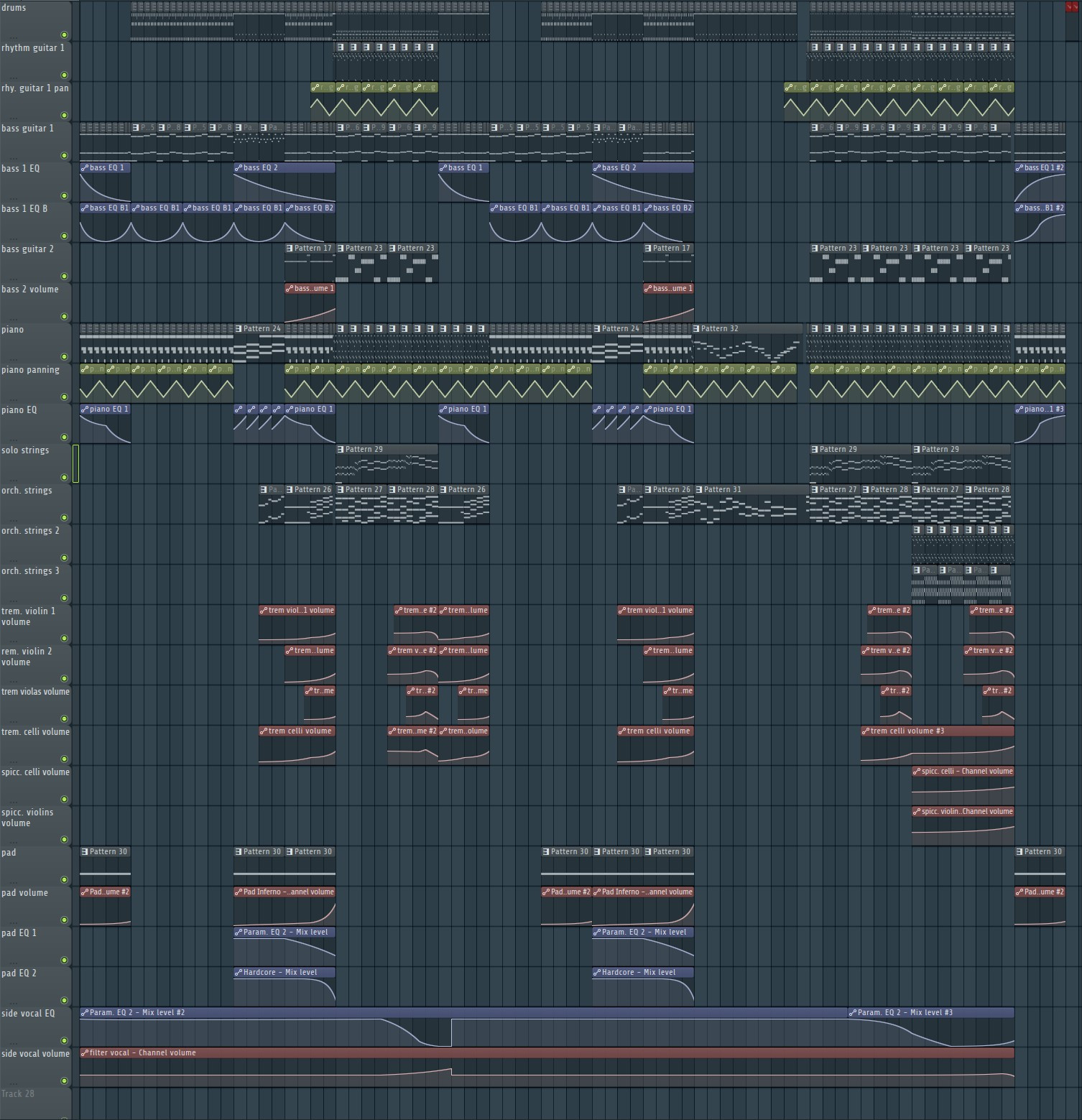This screenshot has height=1120, width=1082.
Task: Select the Param. EQ 2 - Mix level #2 clip
Action: pyautogui.click(x=463, y=1027)
